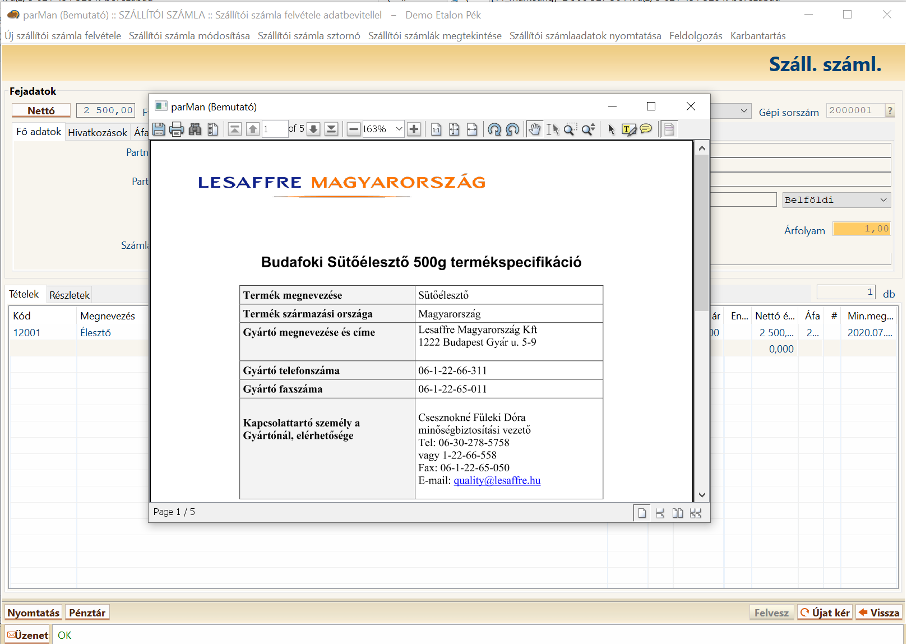Click the Nyomtatás button
Screen dimensions: 906x644
(x=34, y=612)
